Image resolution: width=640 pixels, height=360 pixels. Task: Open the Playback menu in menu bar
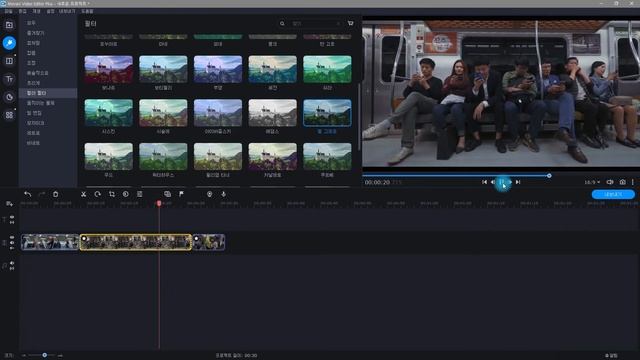click(36, 11)
